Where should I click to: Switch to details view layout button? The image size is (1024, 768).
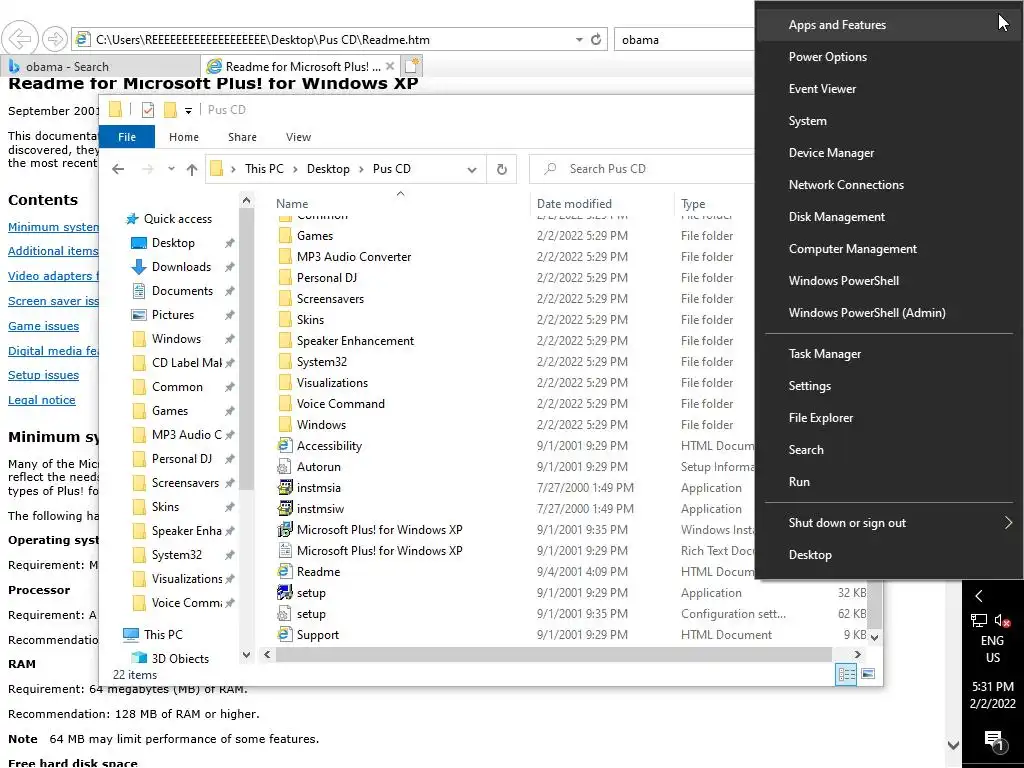[846, 674]
